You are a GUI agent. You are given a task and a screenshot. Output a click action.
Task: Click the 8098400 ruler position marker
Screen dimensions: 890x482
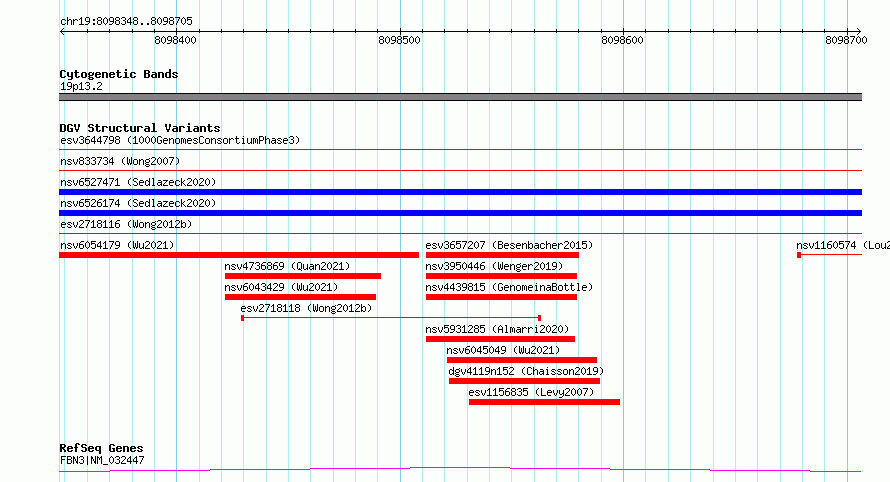coord(175,40)
